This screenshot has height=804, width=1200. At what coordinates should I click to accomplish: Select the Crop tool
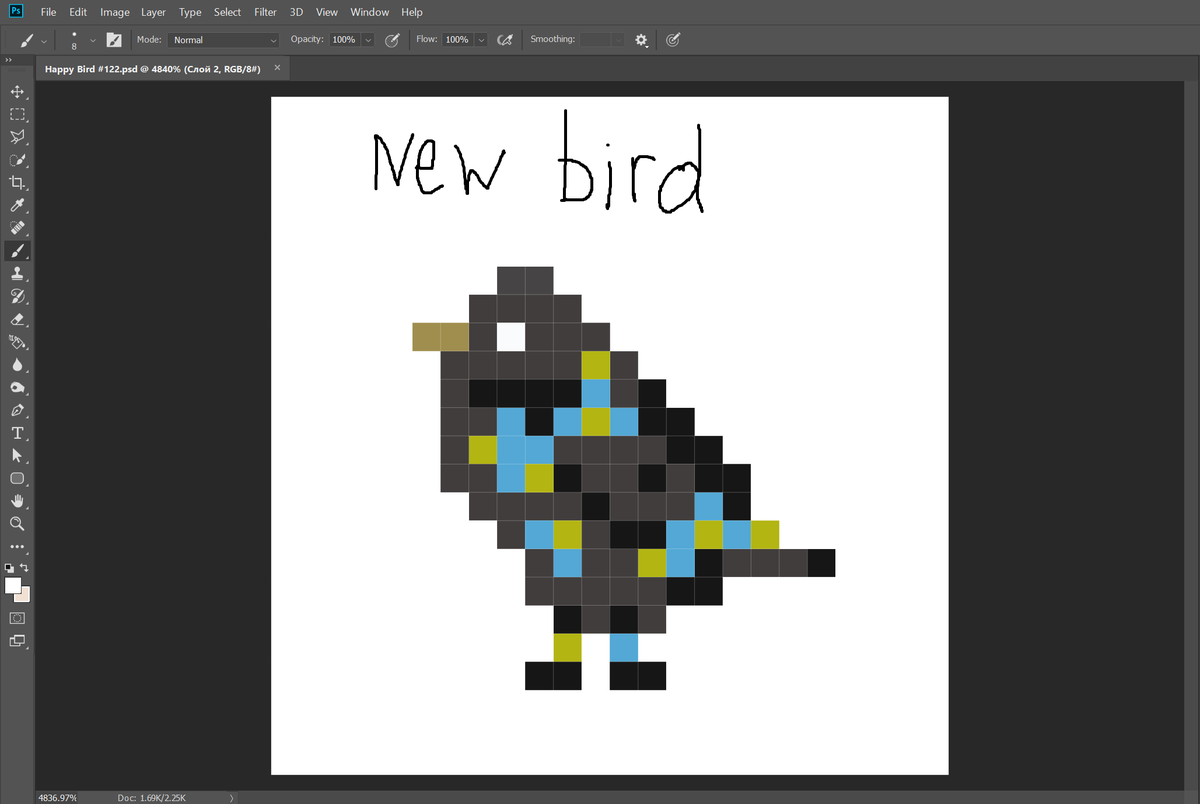coord(17,183)
